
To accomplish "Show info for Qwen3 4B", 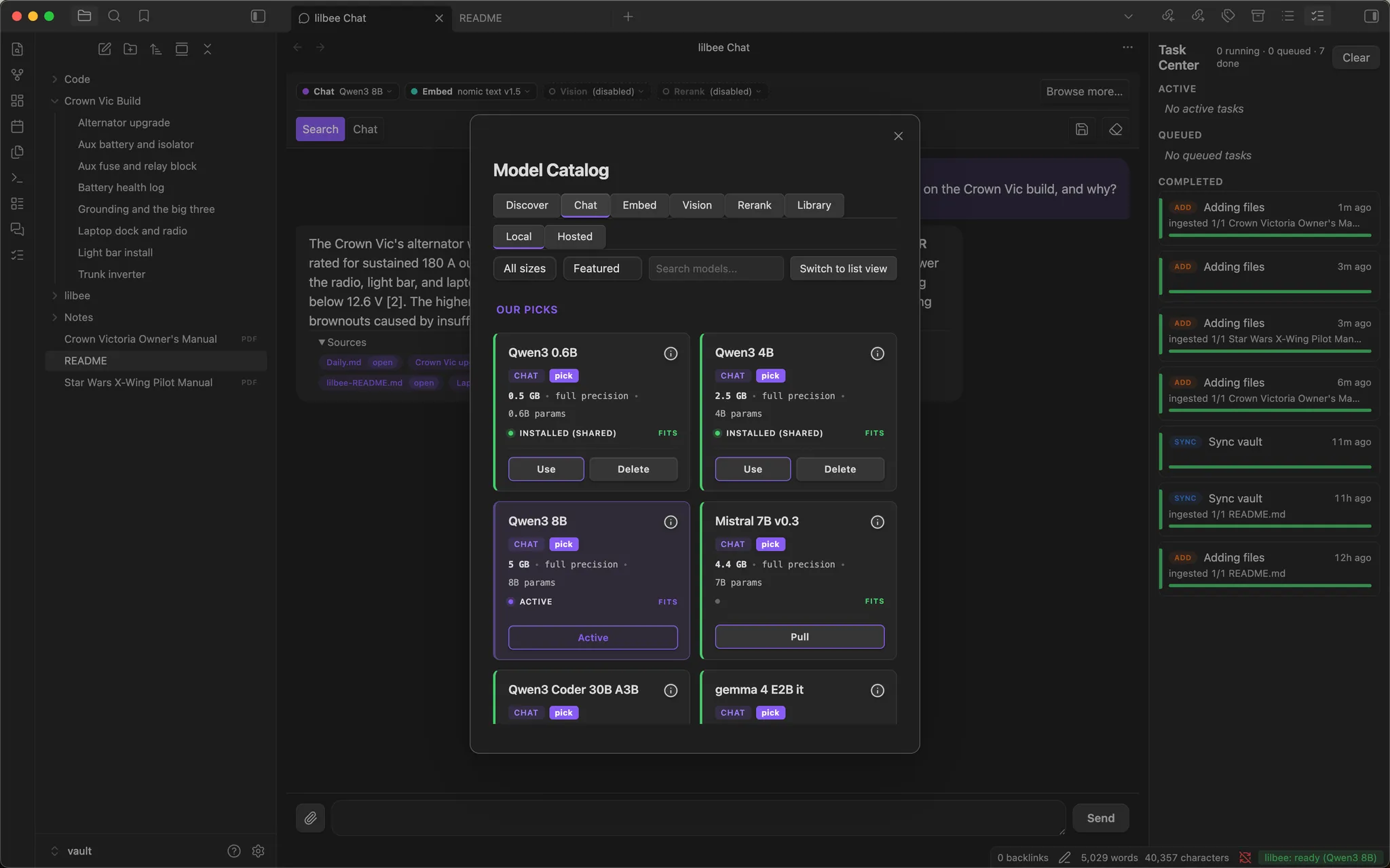I will coord(878,354).
